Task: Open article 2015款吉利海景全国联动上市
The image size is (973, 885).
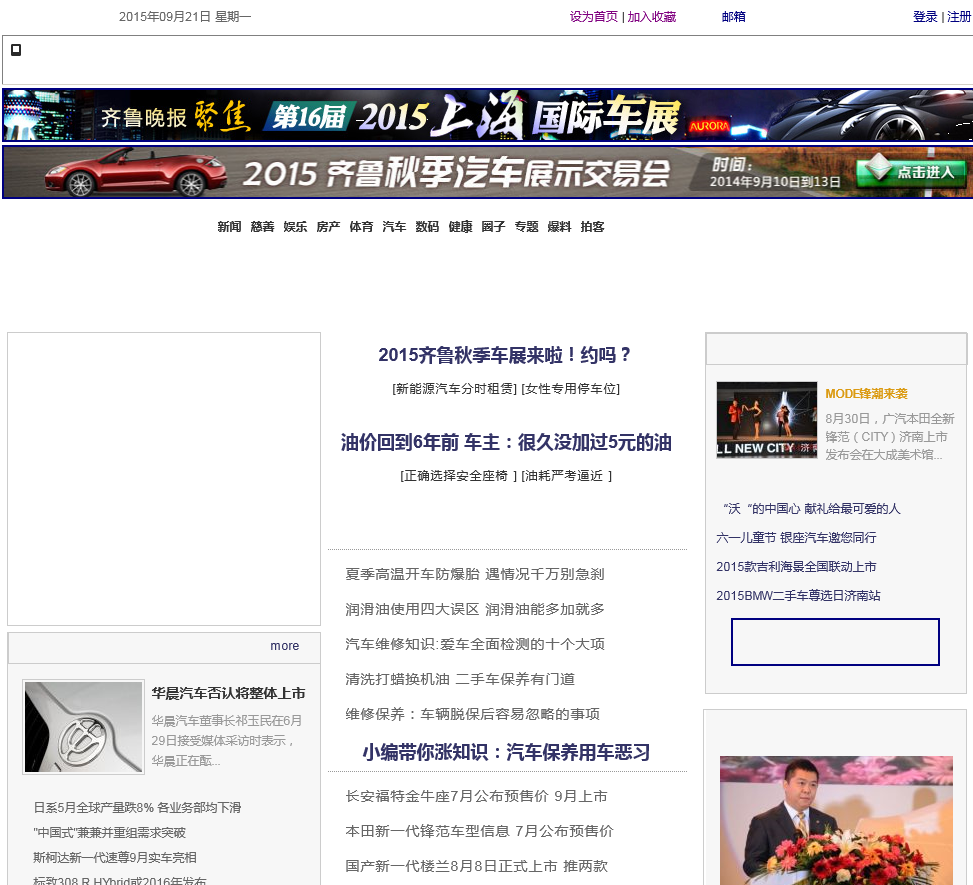Action: (x=796, y=567)
